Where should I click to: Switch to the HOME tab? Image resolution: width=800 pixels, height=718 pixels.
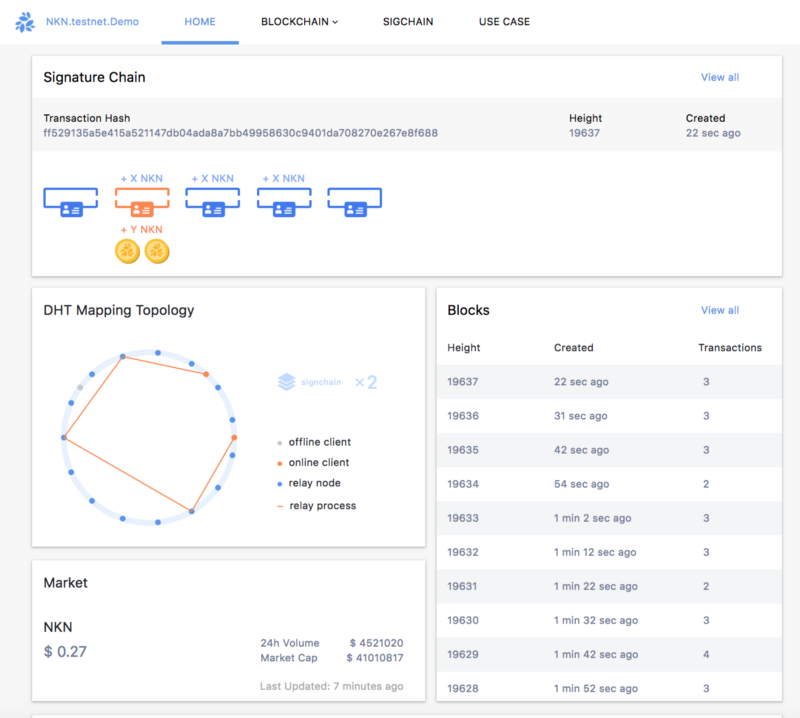(200, 21)
